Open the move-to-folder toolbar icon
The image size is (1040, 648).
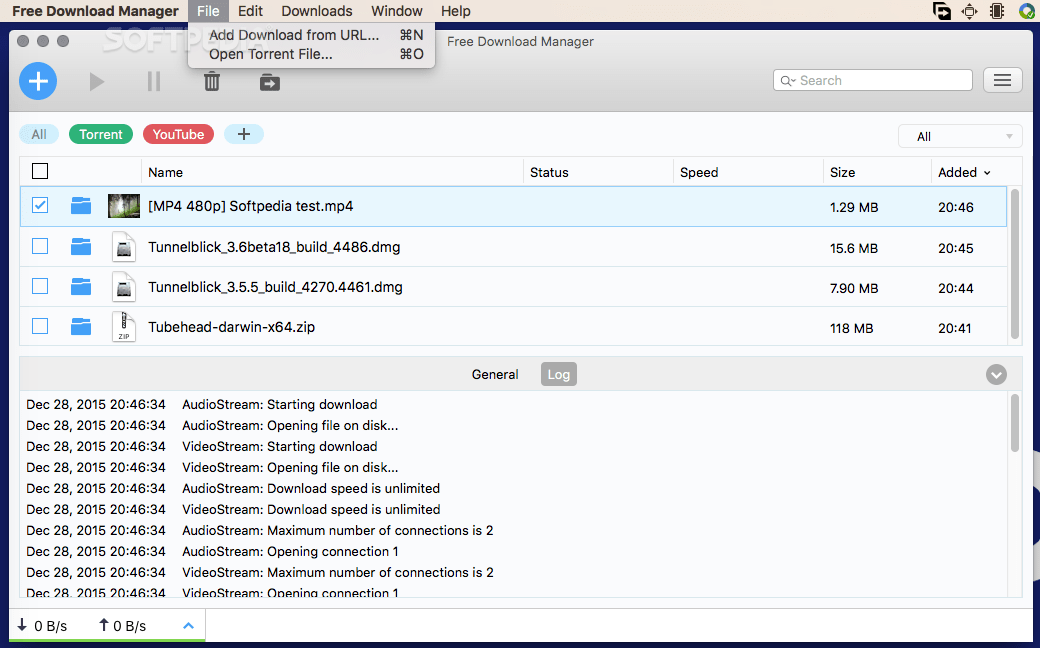coord(269,81)
